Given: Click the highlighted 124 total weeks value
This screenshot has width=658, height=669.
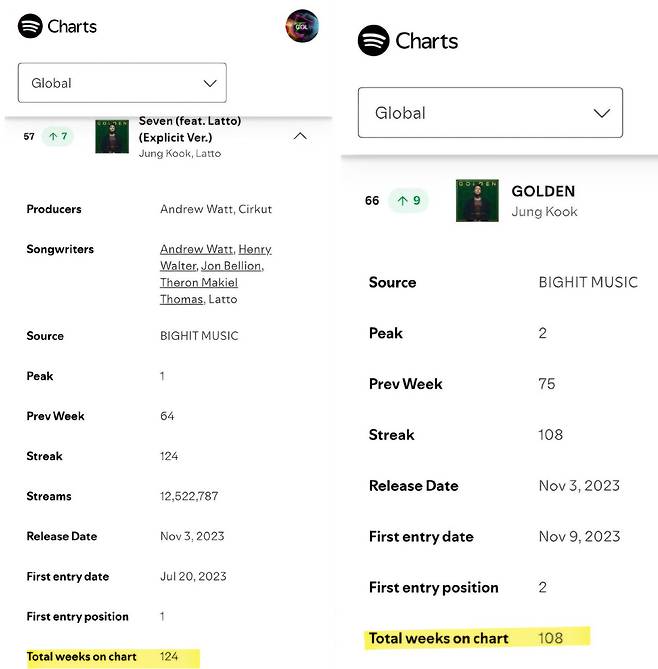Looking at the screenshot, I should tap(169, 657).
